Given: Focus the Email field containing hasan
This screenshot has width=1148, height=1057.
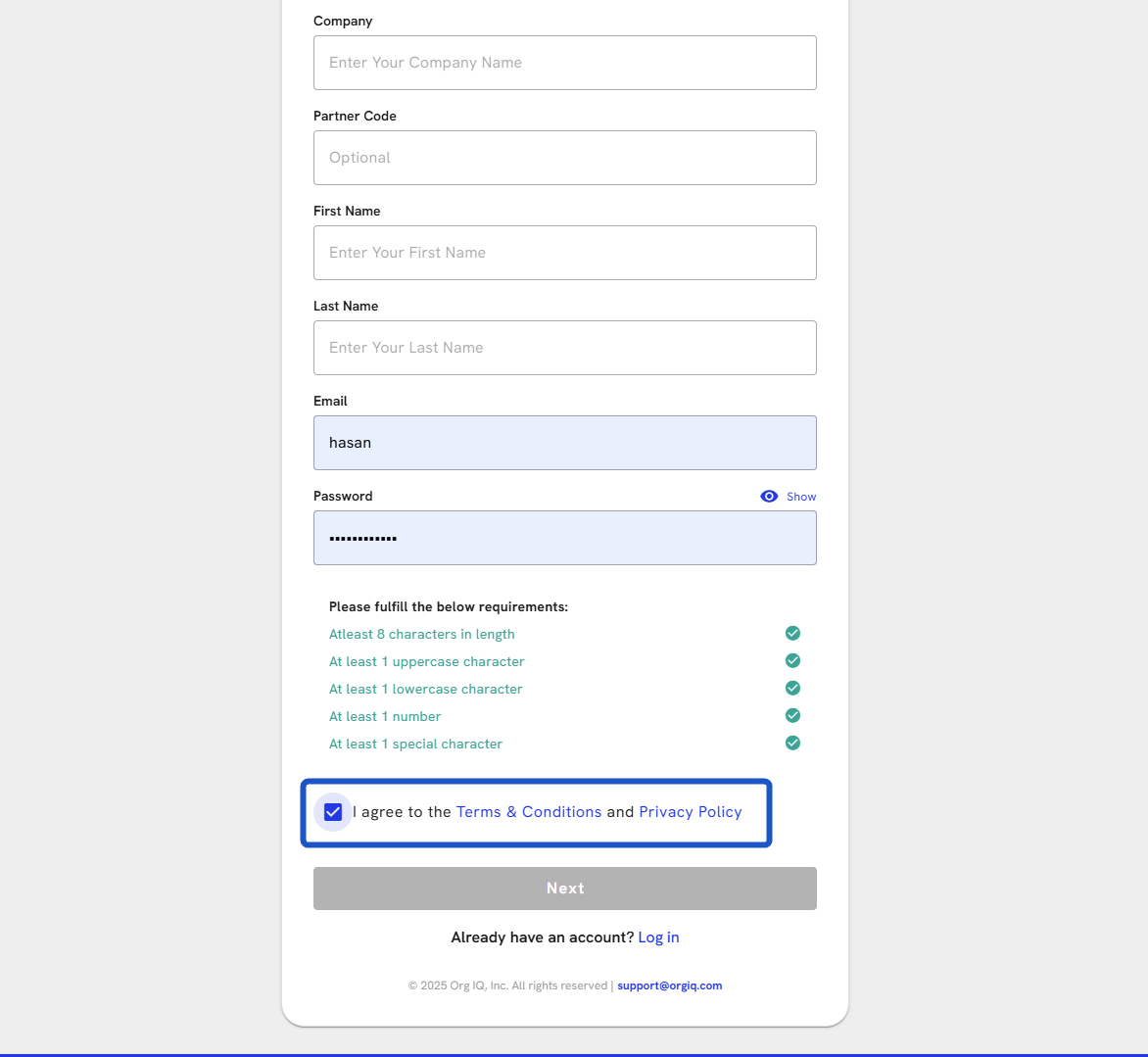Looking at the screenshot, I should pos(564,443).
